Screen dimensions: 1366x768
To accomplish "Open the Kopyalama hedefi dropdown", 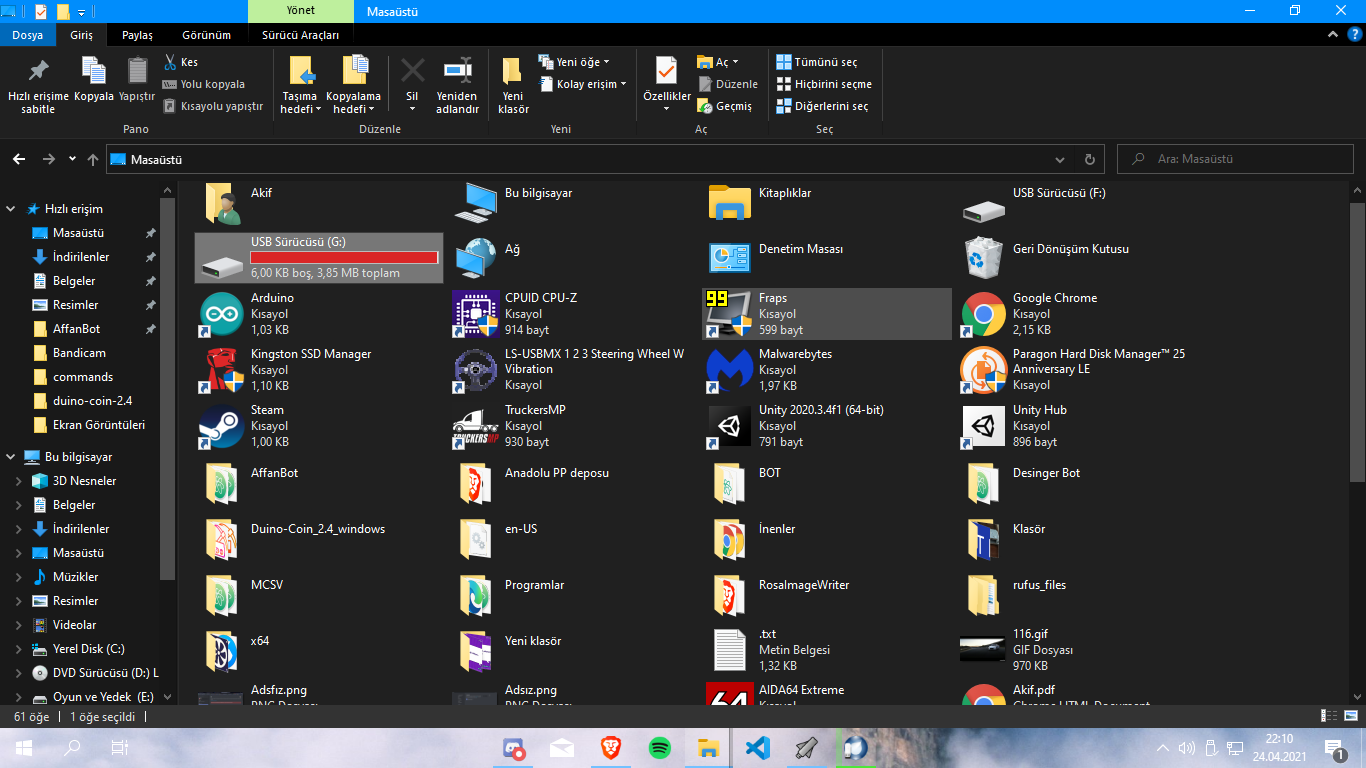I will [354, 85].
